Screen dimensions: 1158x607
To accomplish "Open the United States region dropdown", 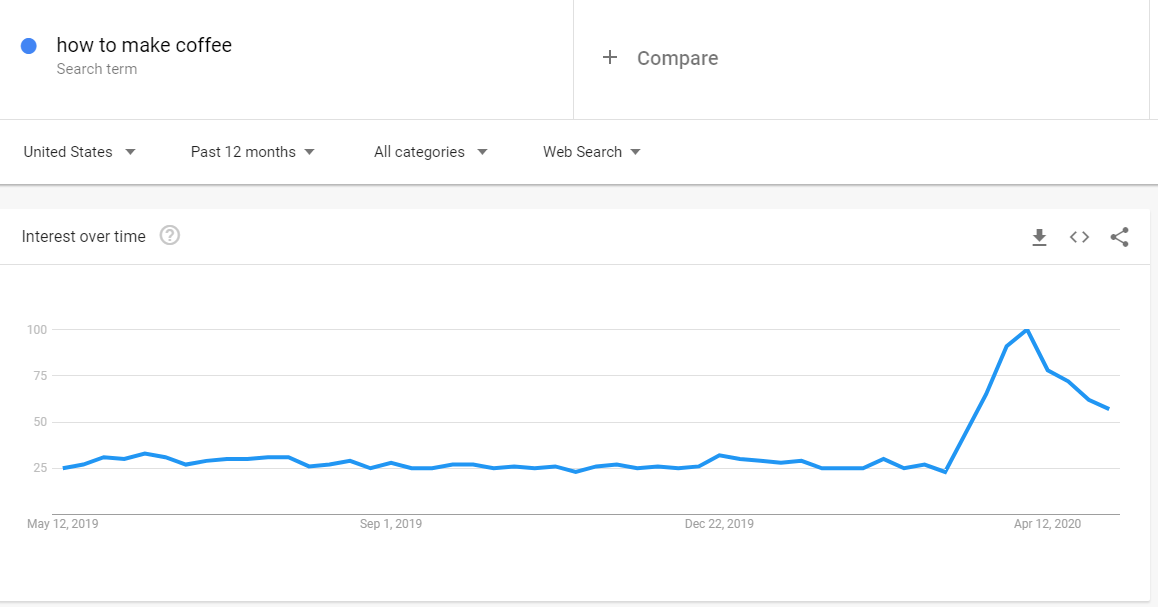I will 79,152.
